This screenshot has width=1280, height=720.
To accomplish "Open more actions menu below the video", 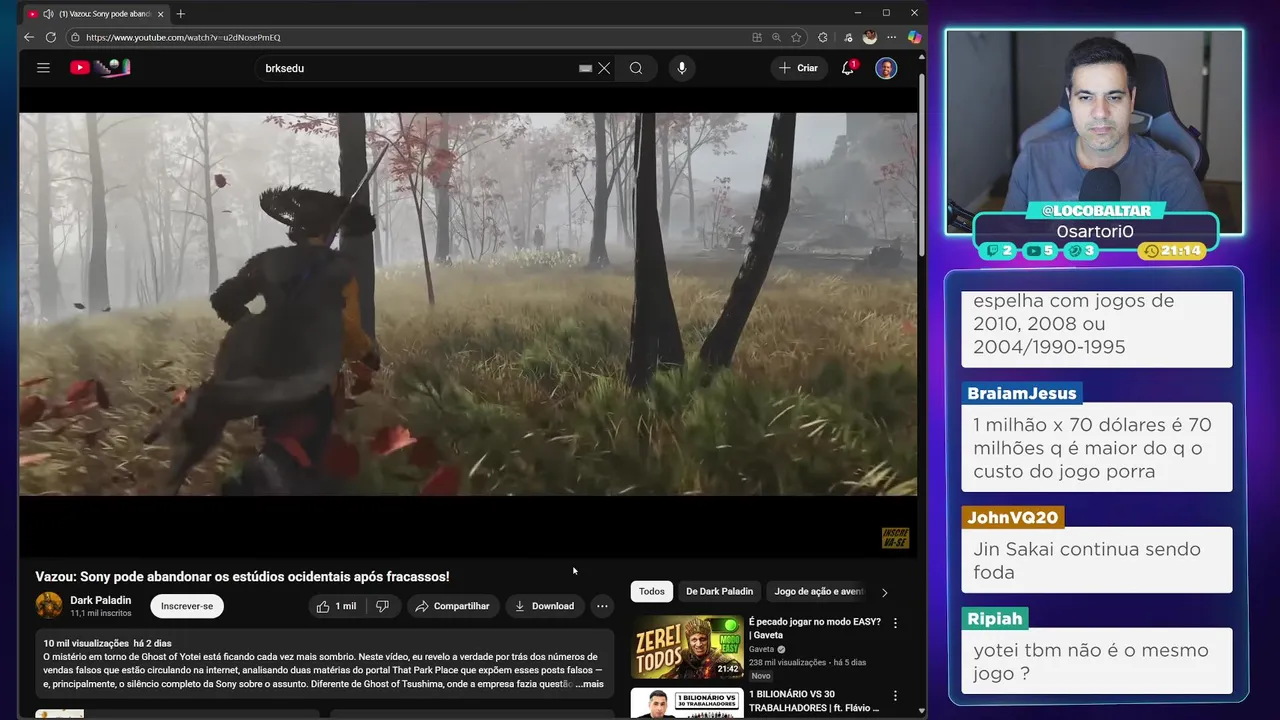I will coord(602,606).
